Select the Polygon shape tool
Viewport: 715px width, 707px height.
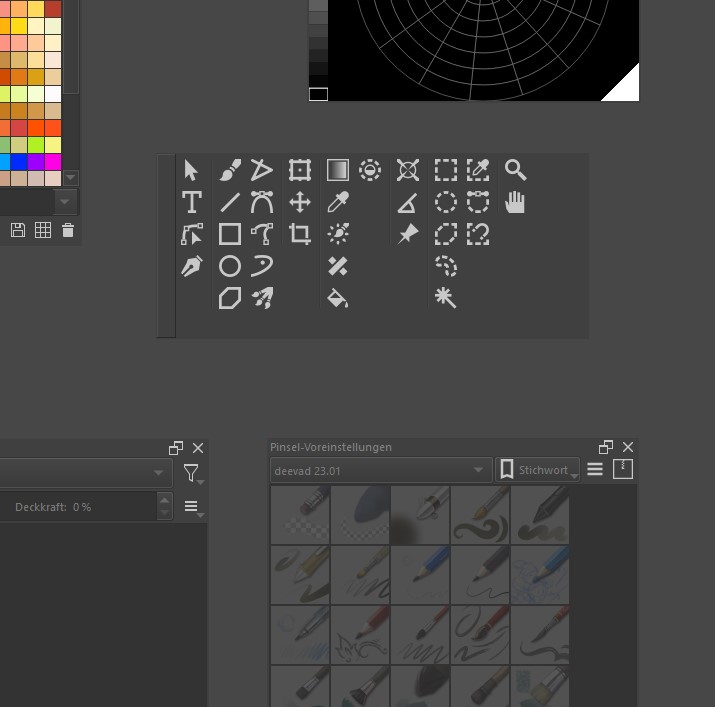click(230, 298)
